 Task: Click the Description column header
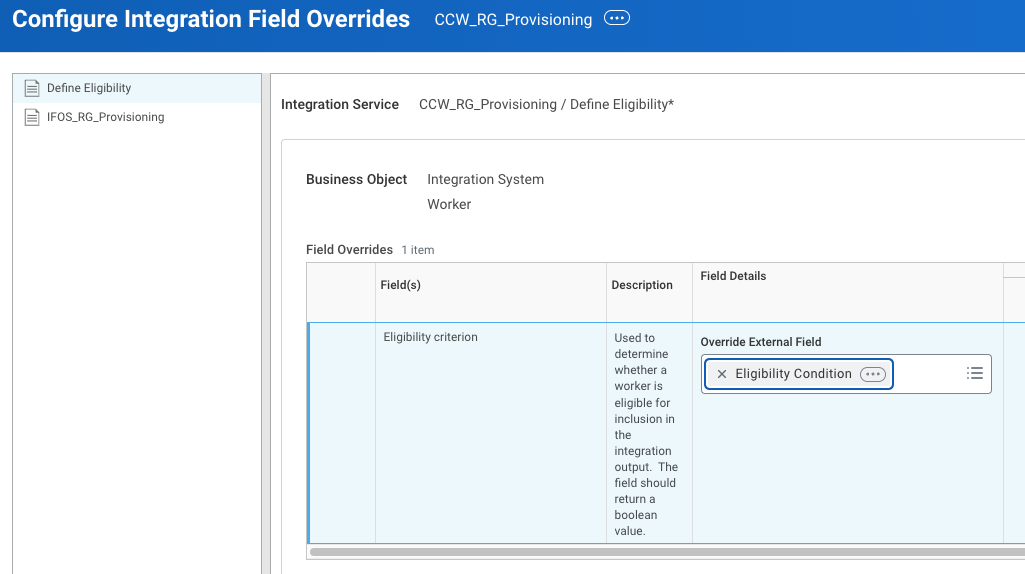(x=642, y=285)
